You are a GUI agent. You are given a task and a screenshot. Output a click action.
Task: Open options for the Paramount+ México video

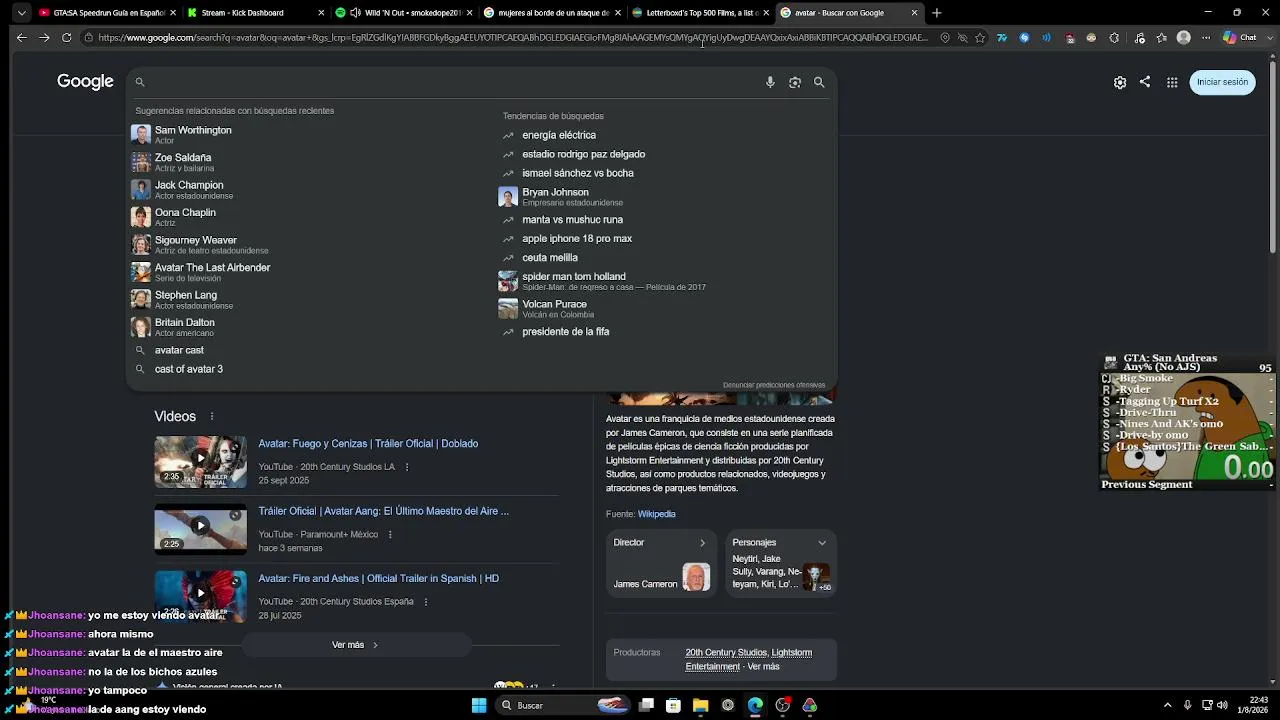pyautogui.click(x=390, y=535)
